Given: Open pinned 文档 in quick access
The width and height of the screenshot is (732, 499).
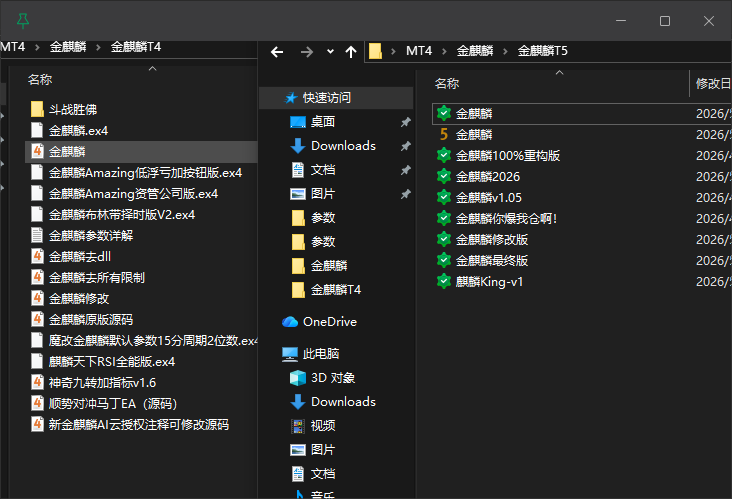Looking at the screenshot, I should 323,170.
